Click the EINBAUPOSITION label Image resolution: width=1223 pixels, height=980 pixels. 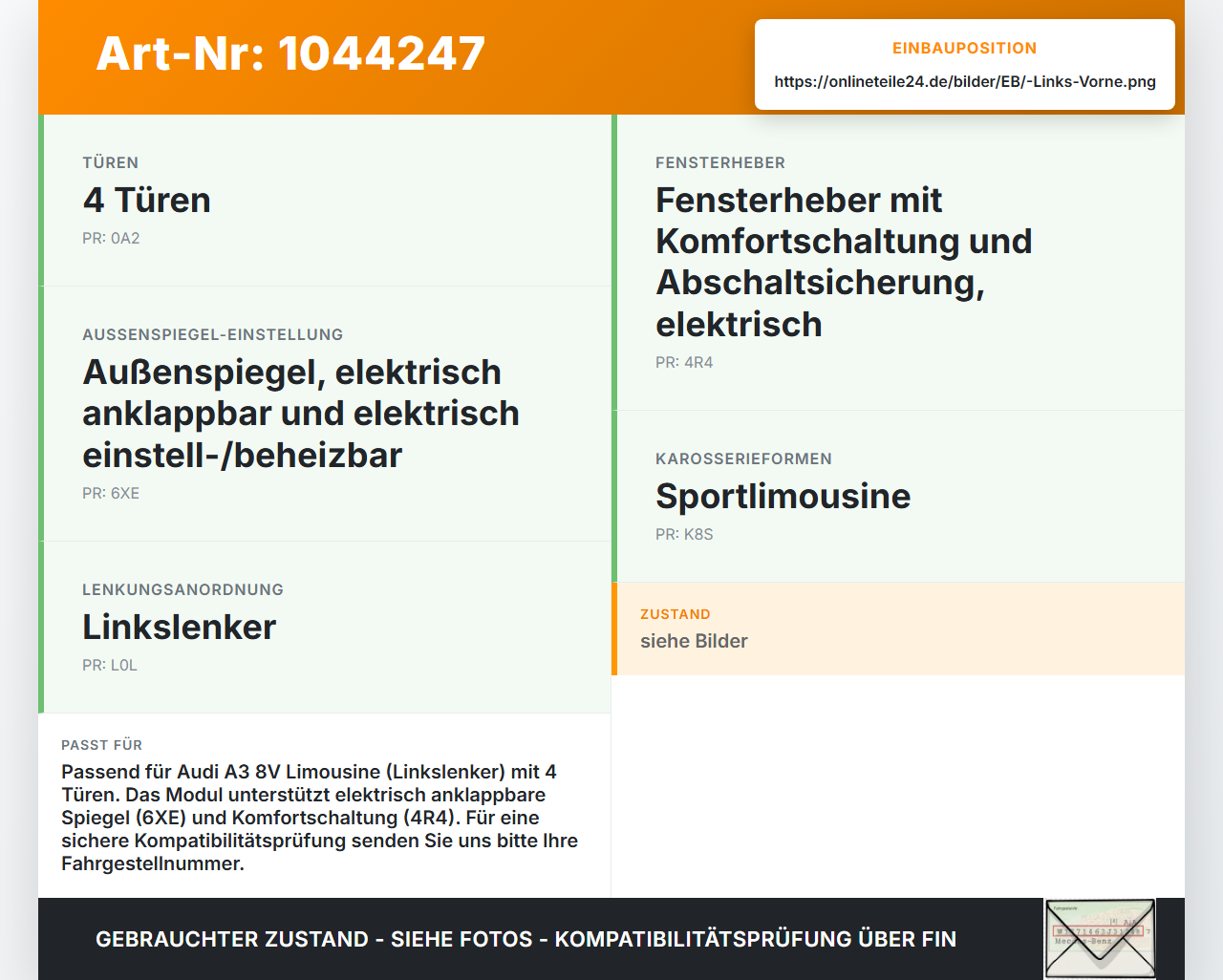[964, 48]
